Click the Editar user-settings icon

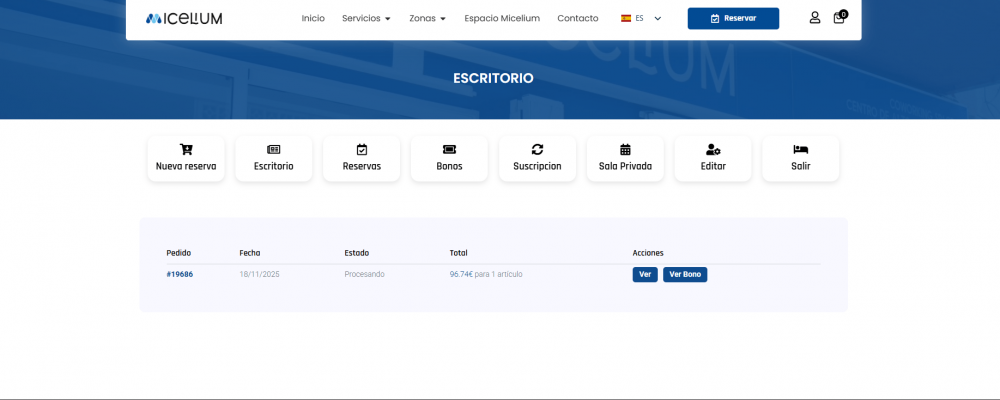pyautogui.click(x=713, y=150)
